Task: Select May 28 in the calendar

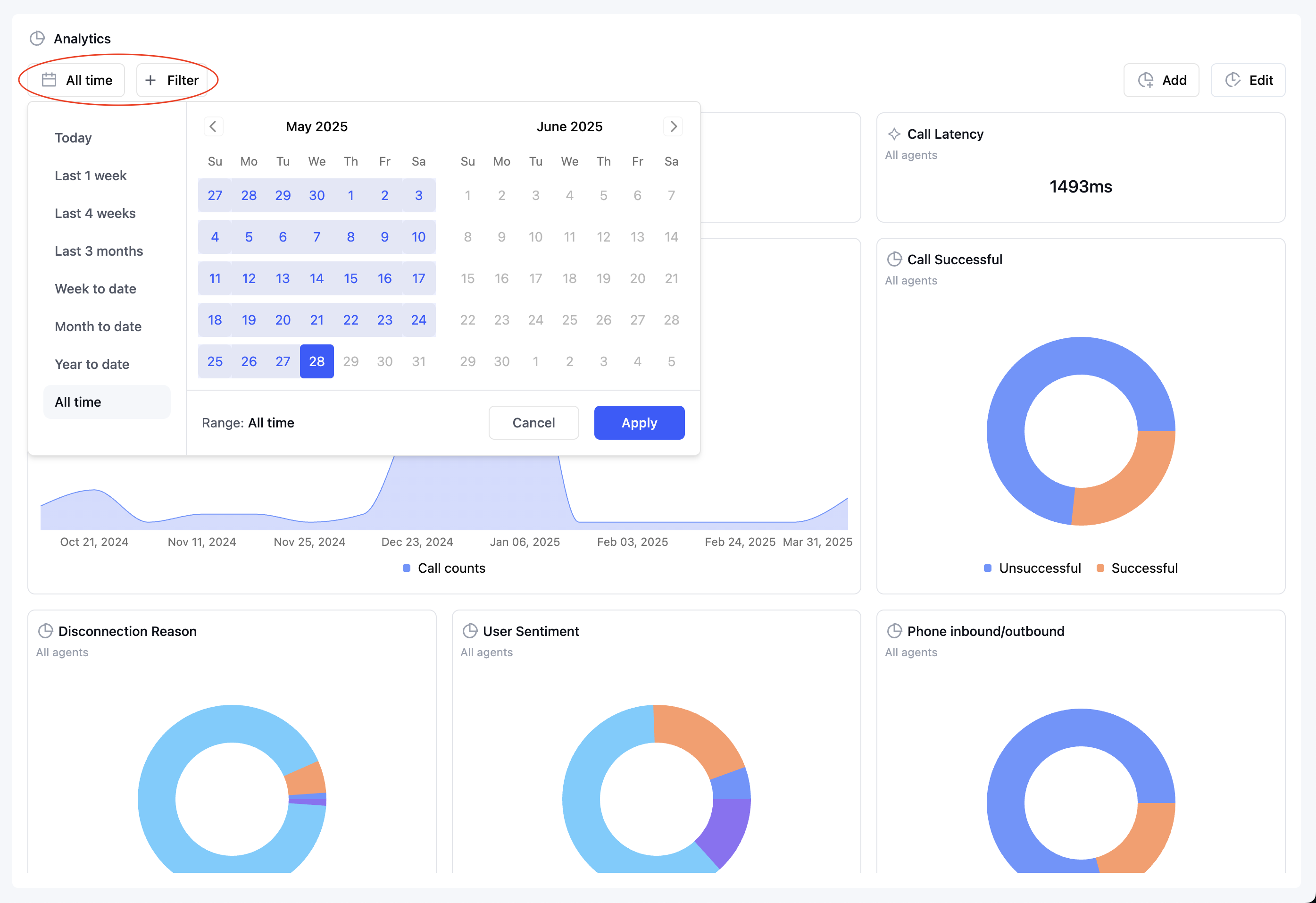Action: pyautogui.click(x=317, y=361)
